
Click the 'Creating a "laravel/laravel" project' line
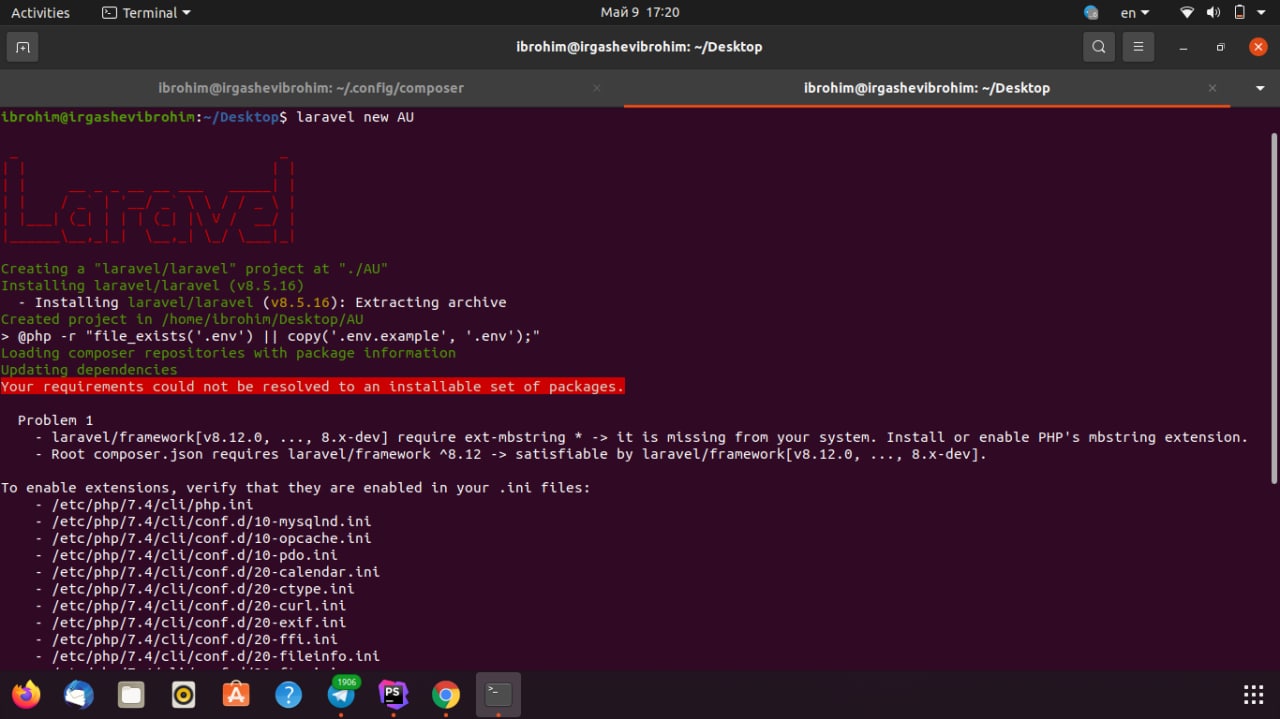(194, 268)
